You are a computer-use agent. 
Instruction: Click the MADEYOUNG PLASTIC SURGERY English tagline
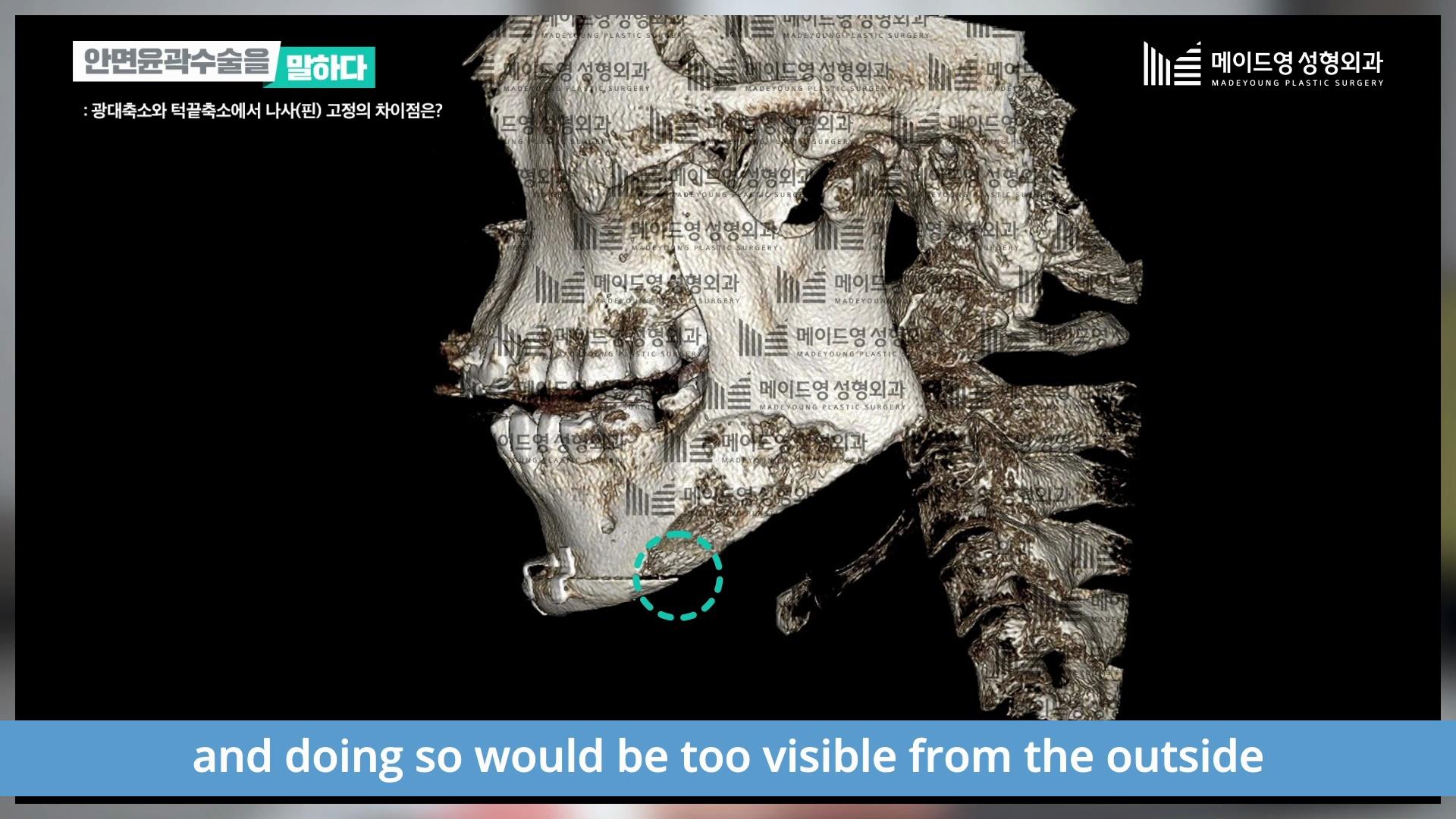click(1297, 83)
